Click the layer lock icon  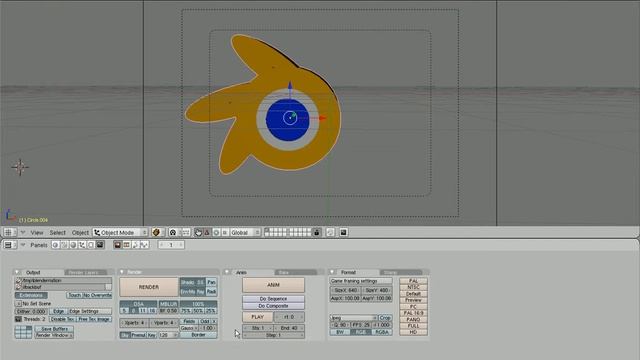pos(317,232)
